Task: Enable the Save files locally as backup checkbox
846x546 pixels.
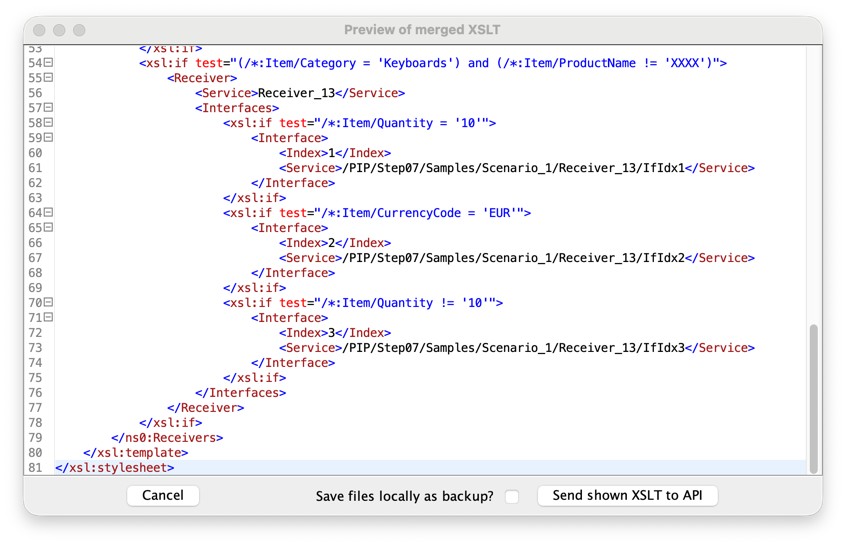Action: click(512, 496)
